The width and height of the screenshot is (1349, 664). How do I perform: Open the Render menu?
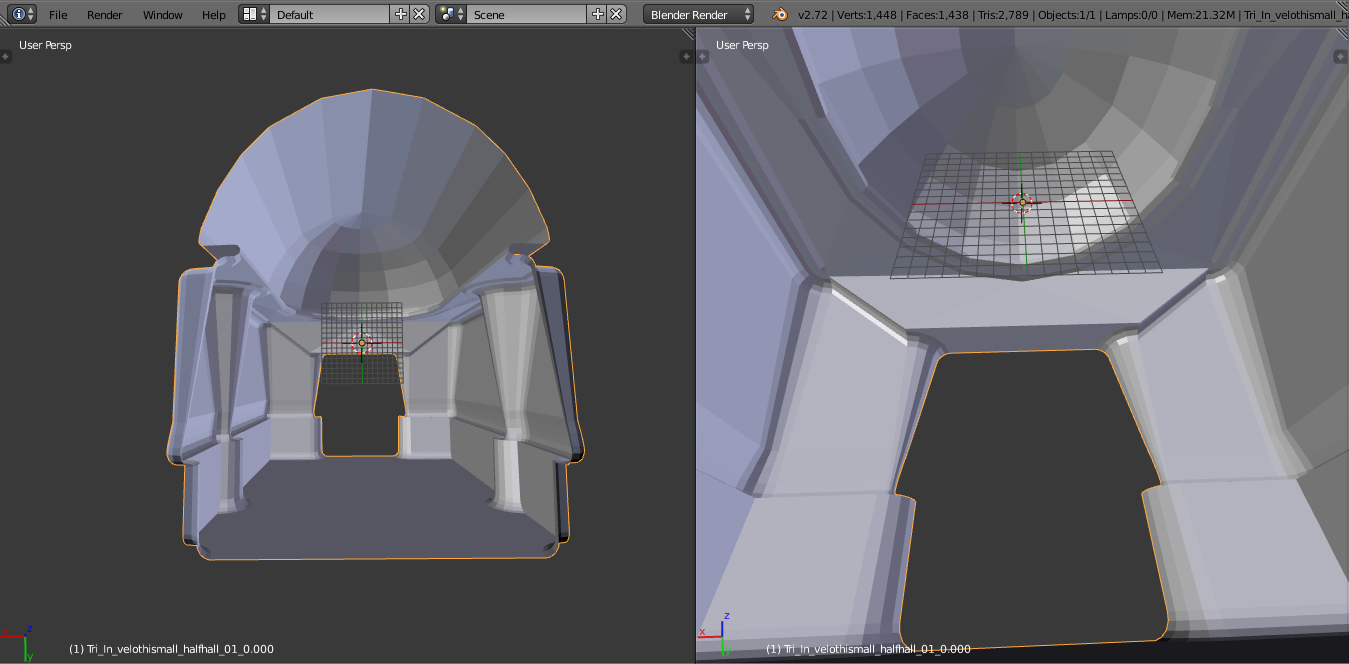point(105,15)
